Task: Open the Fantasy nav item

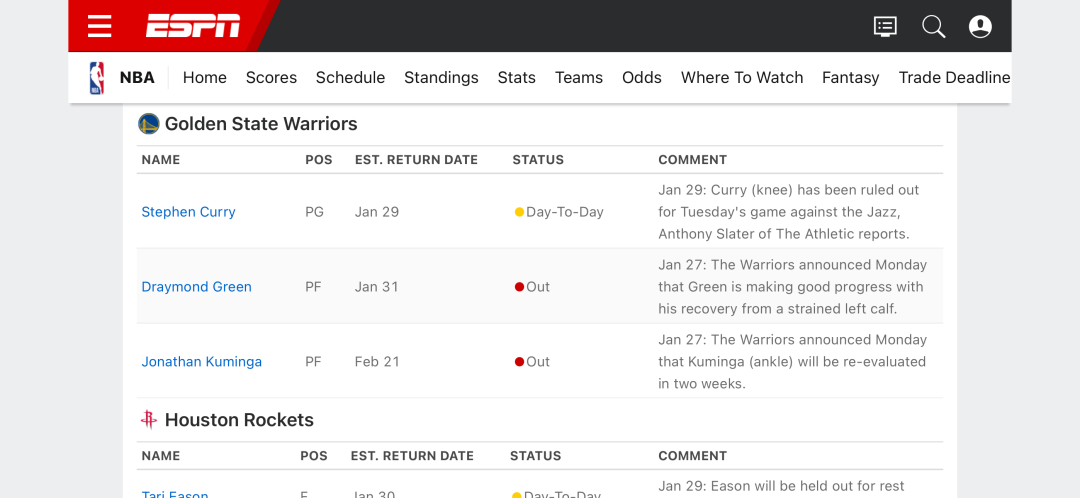Action: [851, 78]
